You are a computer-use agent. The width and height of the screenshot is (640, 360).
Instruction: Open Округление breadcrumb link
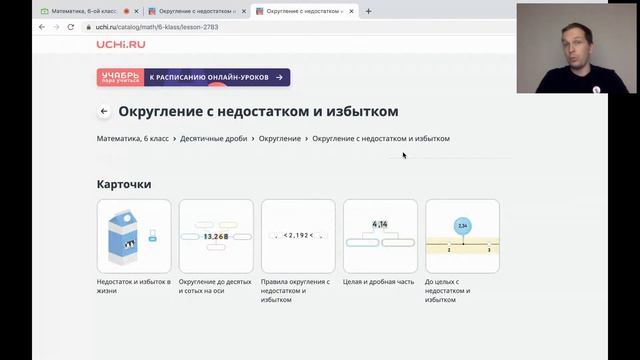point(280,139)
